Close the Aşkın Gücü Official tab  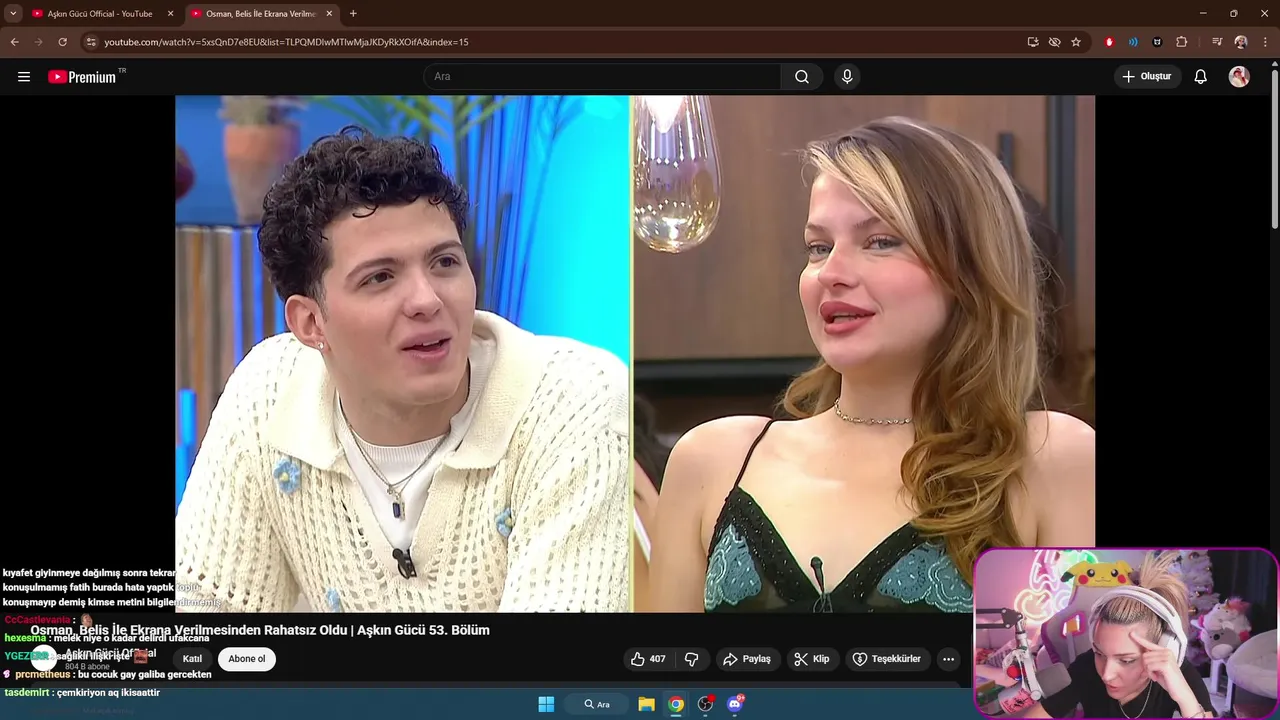click(170, 14)
